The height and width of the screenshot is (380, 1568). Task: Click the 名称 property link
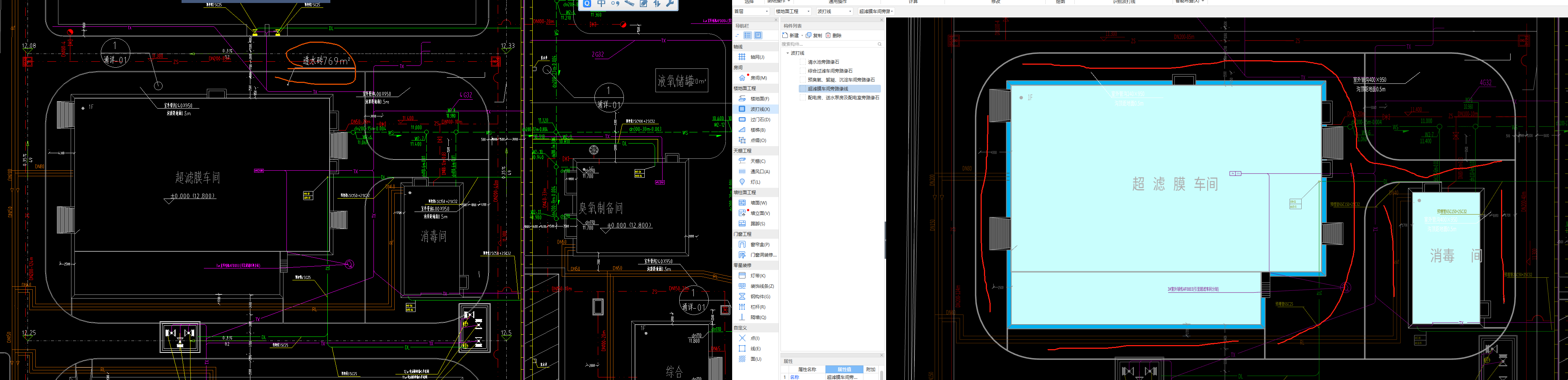tap(794, 377)
